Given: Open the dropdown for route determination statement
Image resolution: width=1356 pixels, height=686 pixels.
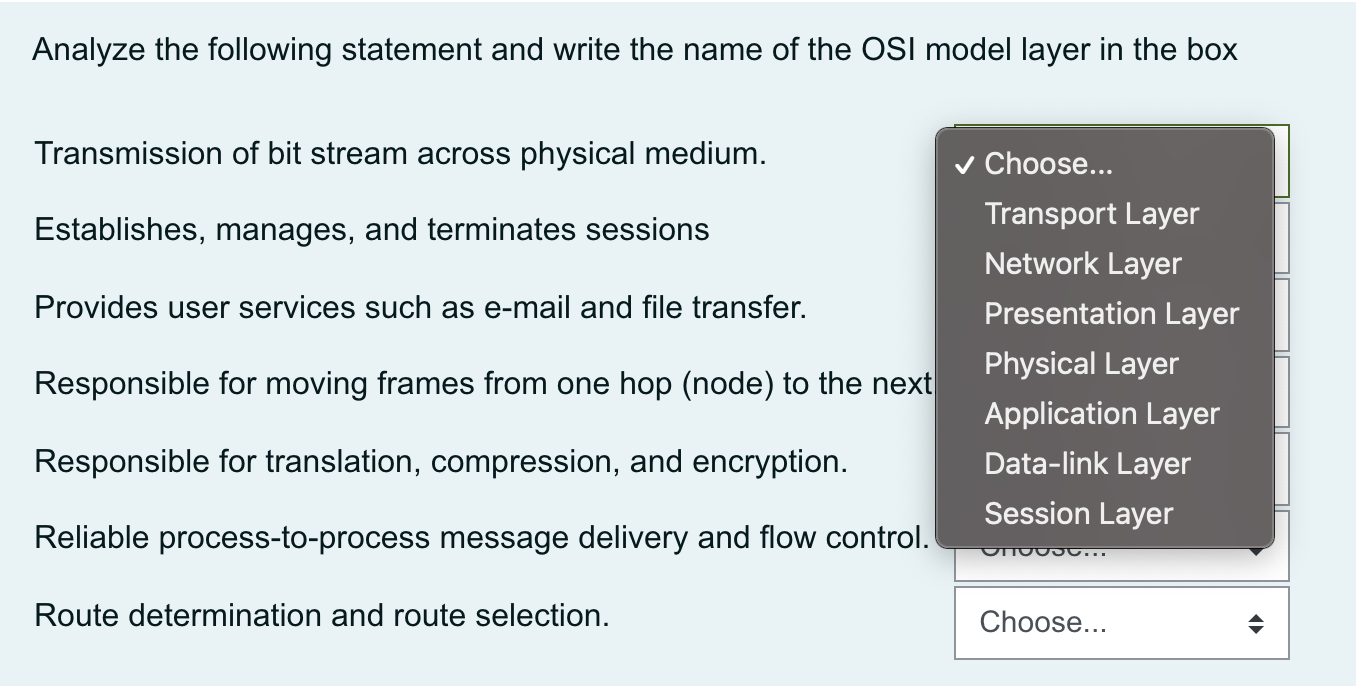Looking at the screenshot, I should [x=1121, y=622].
